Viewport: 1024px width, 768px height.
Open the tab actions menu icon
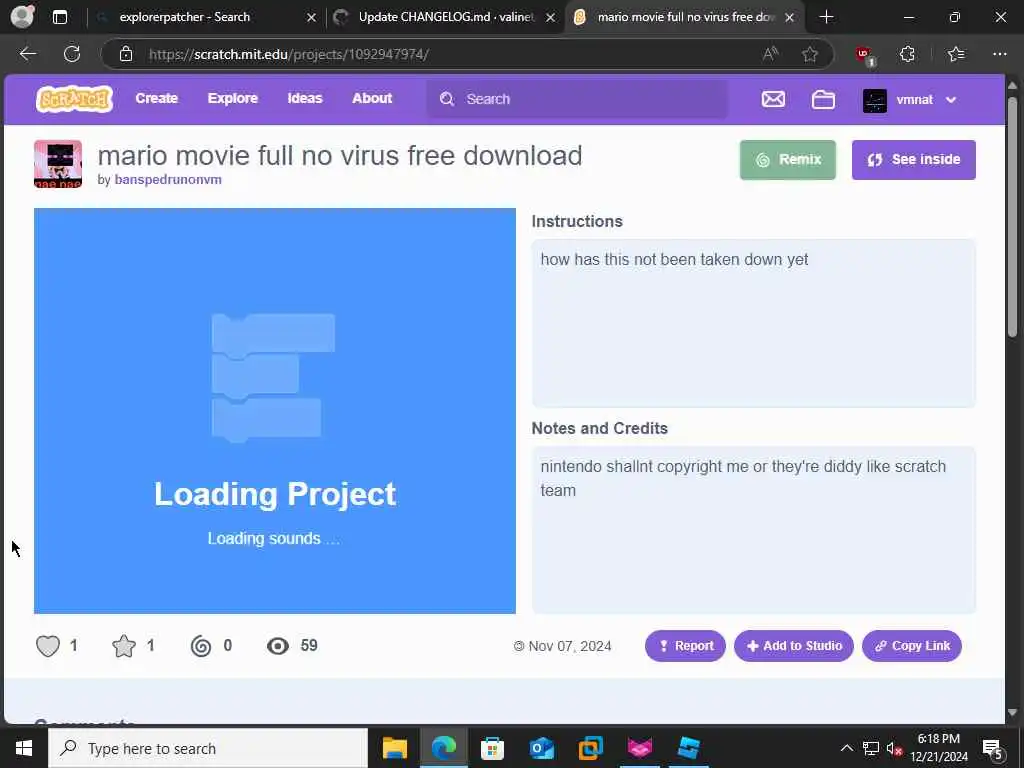point(60,17)
